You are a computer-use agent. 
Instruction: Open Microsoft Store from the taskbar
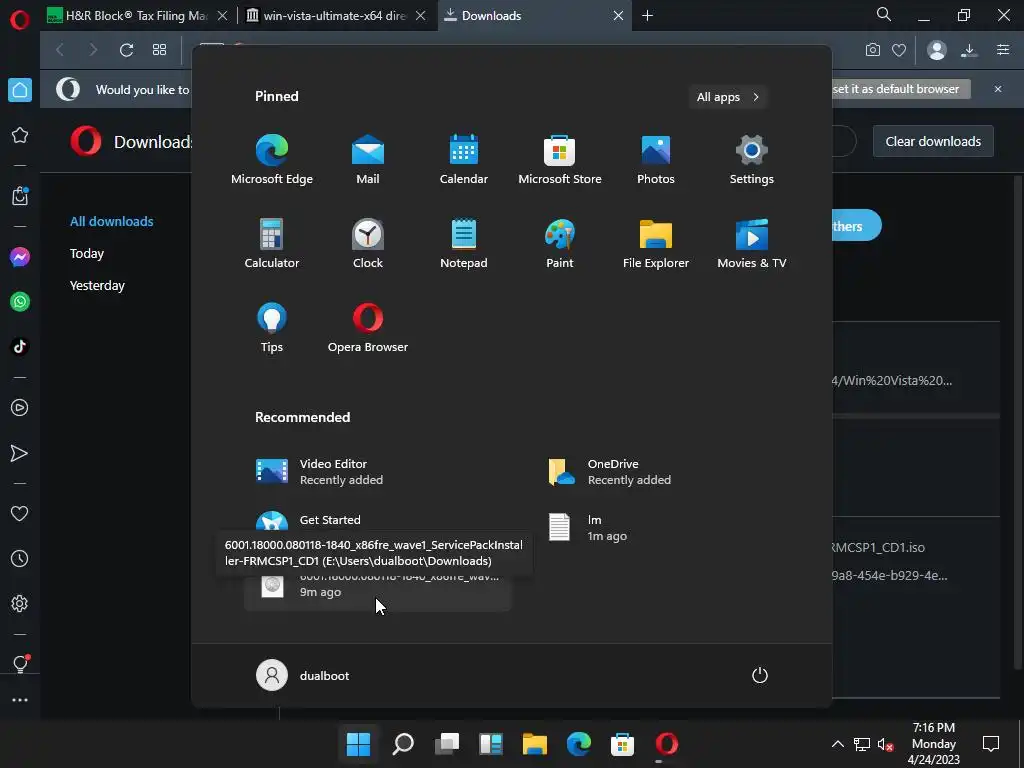pos(622,744)
